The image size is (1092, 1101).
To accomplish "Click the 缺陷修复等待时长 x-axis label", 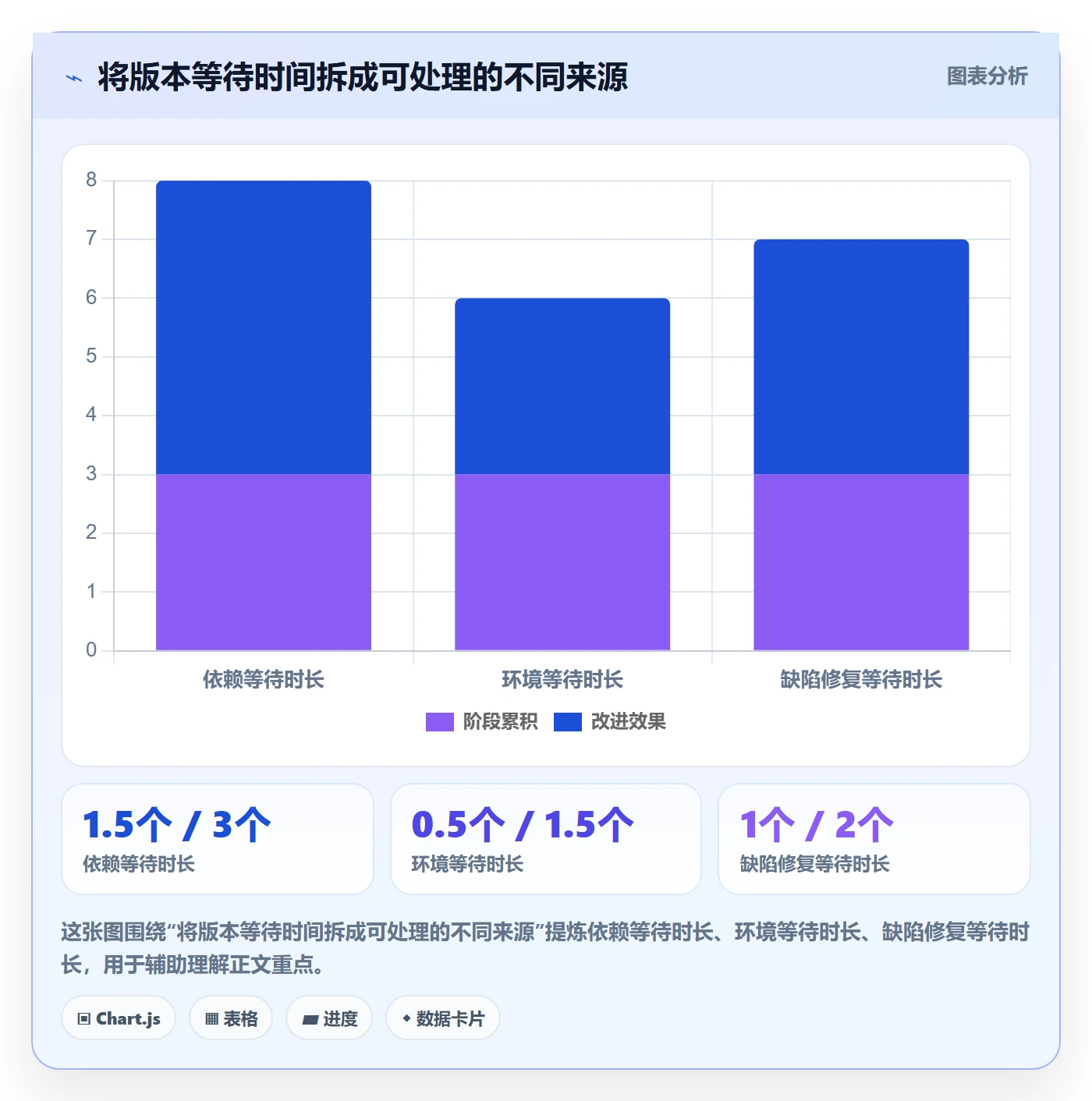I will (861, 680).
